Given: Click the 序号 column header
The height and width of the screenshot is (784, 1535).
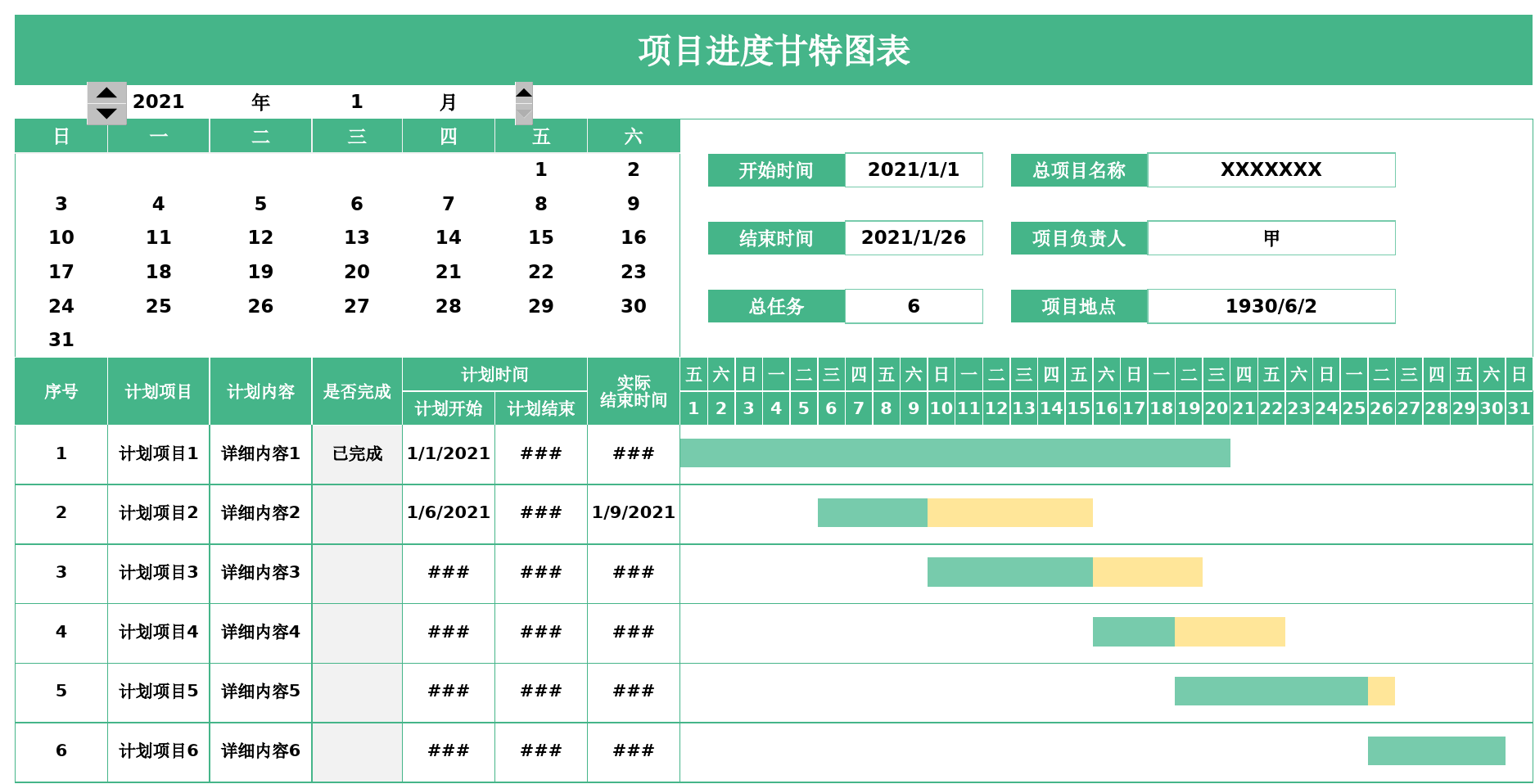Looking at the screenshot, I should (61, 391).
